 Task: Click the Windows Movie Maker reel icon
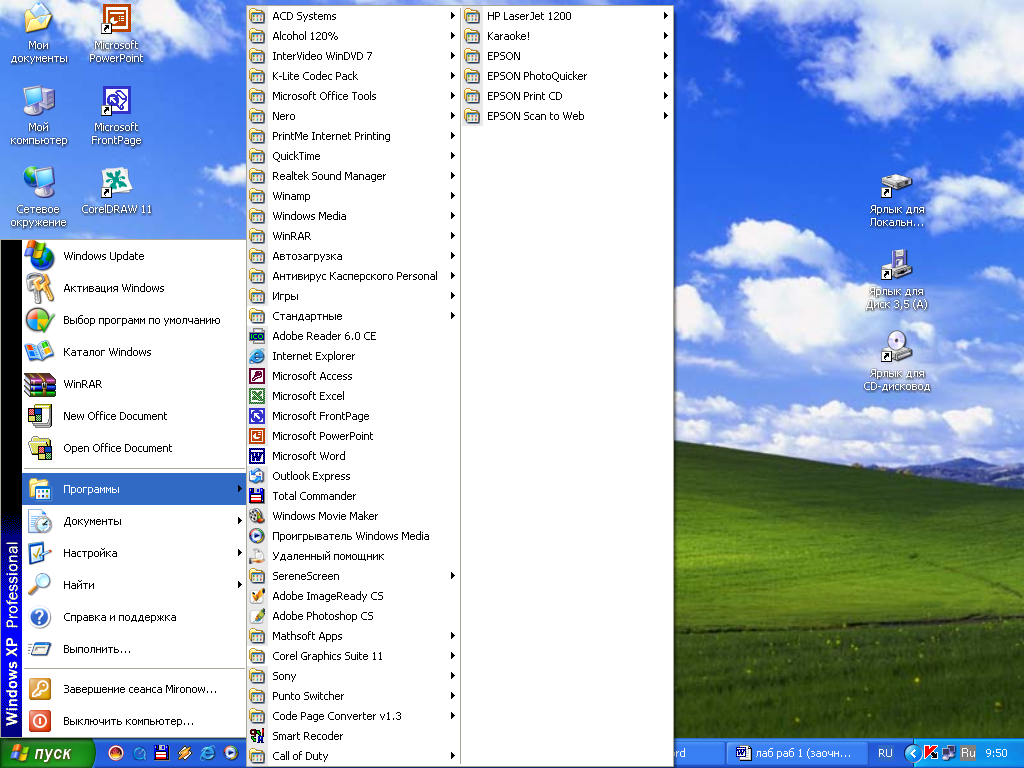point(257,516)
